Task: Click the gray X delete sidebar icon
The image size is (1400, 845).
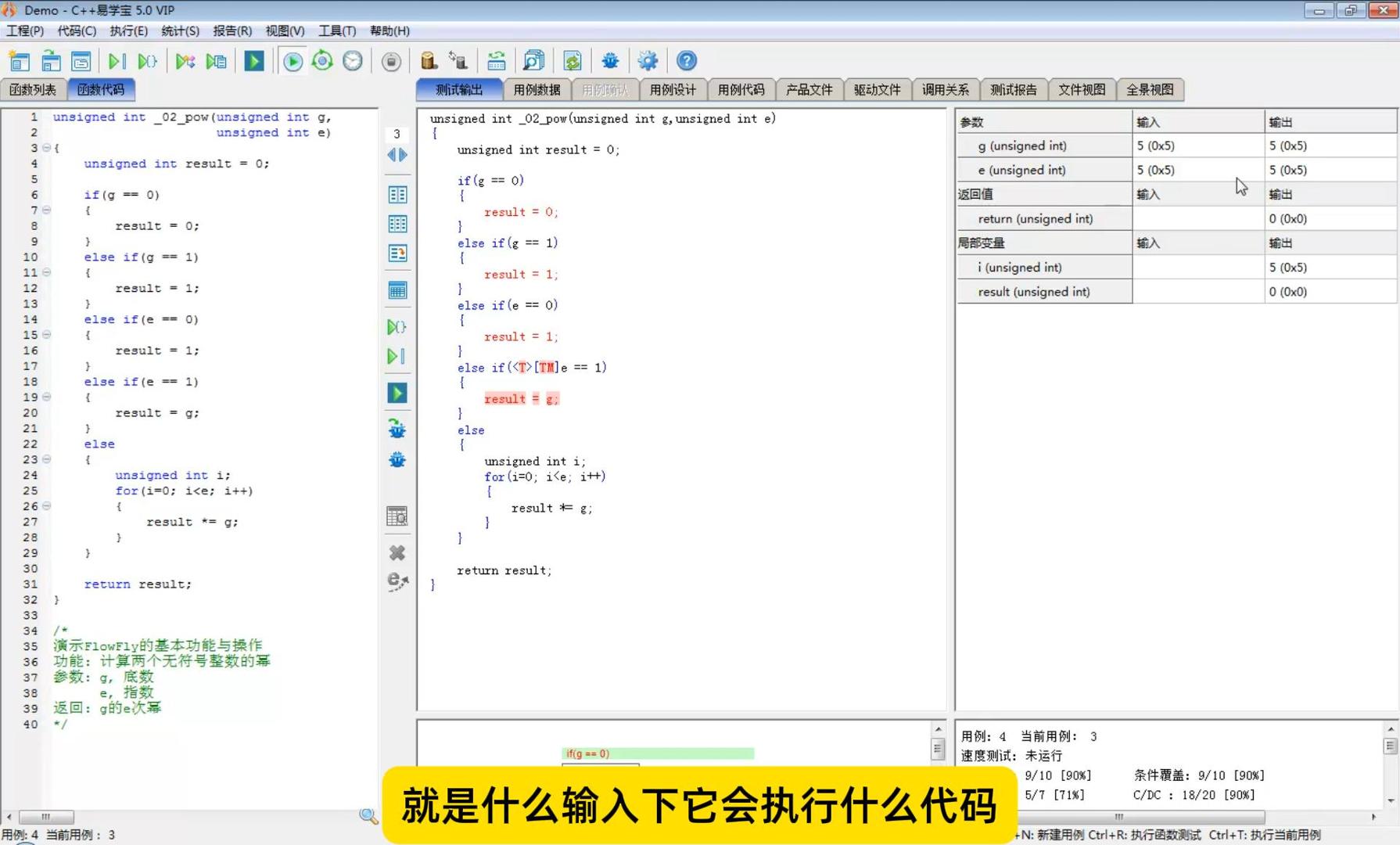Action: [x=397, y=552]
